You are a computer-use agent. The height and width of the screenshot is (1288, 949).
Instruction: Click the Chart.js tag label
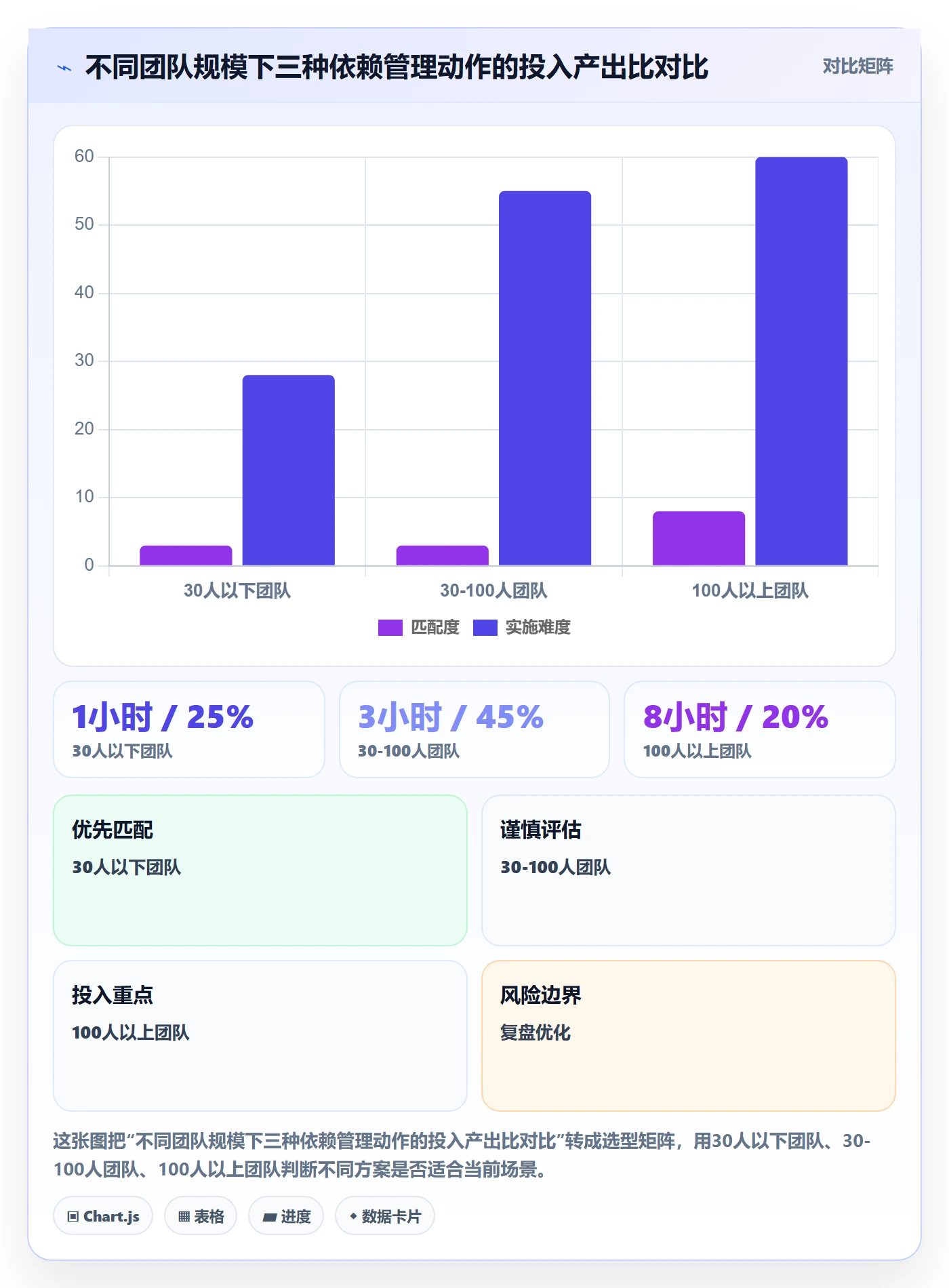pos(111,1217)
